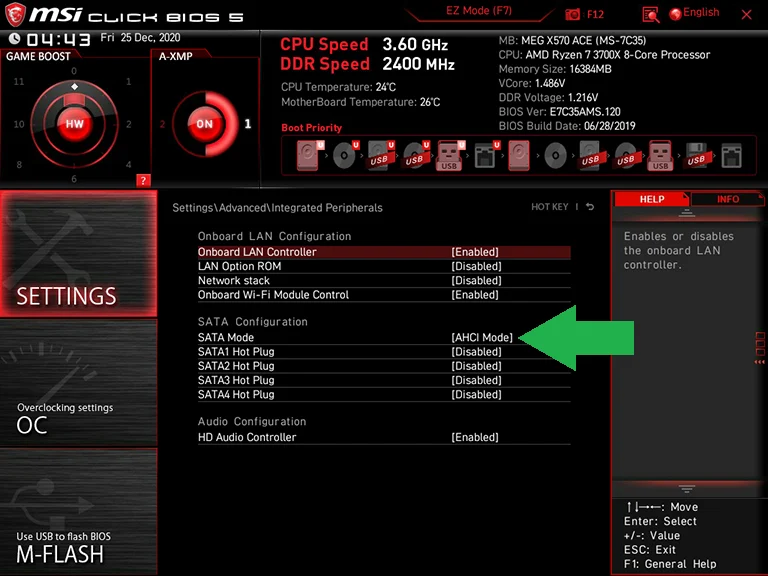Select the UEFI USB hard disk boot icon

[381, 155]
